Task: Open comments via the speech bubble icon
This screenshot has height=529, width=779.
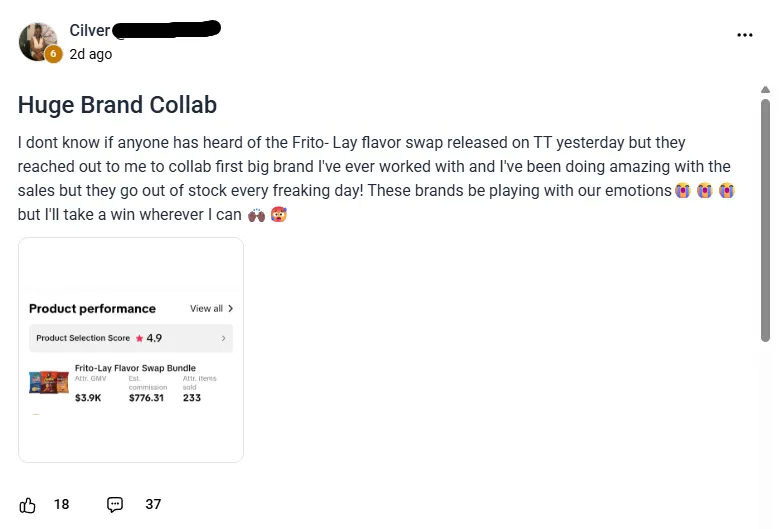Action: [x=115, y=505]
